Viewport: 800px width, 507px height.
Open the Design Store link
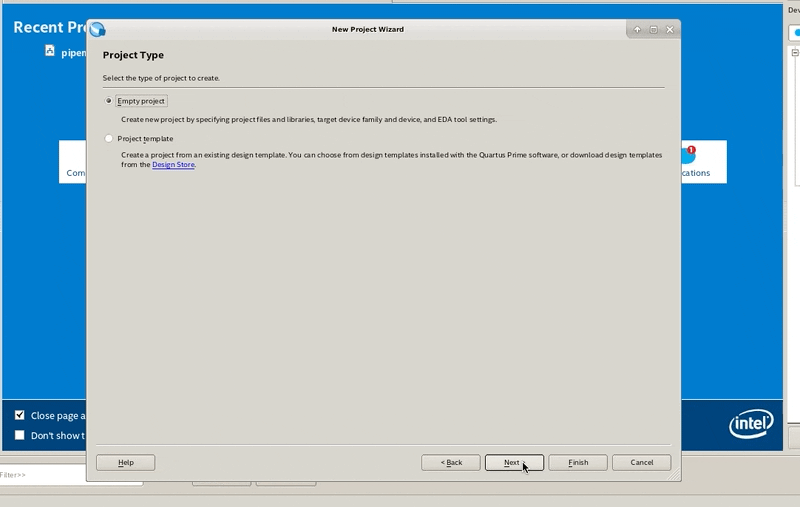(173, 165)
